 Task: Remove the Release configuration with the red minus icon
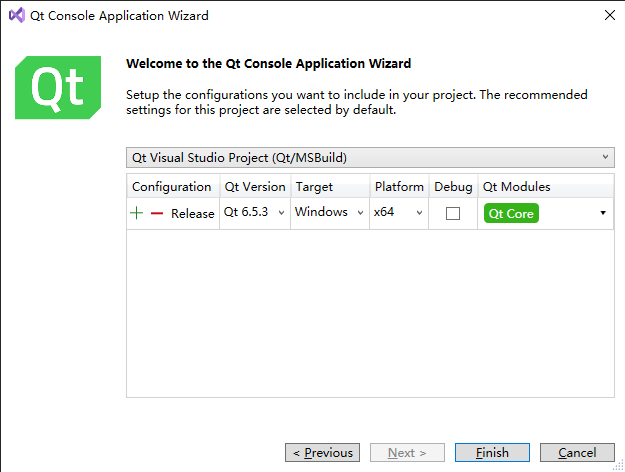click(157, 213)
